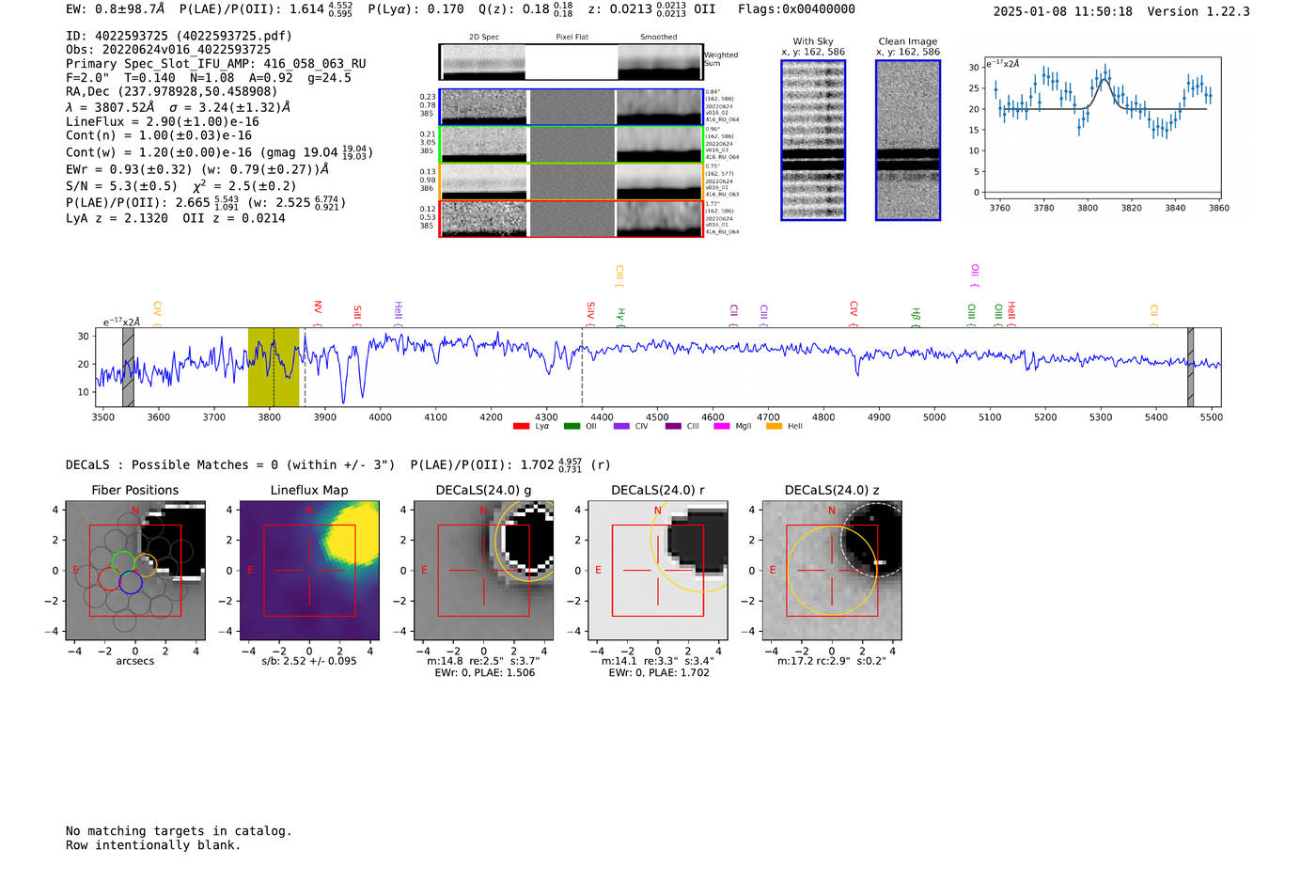Click the red SiIV line marker

click(x=590, y=313)
